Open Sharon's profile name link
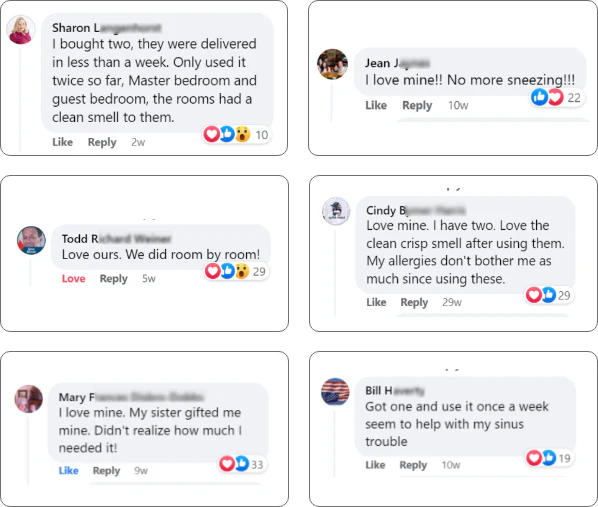The image size is (598, 507). pyautogui.click(x=107, y=27)
